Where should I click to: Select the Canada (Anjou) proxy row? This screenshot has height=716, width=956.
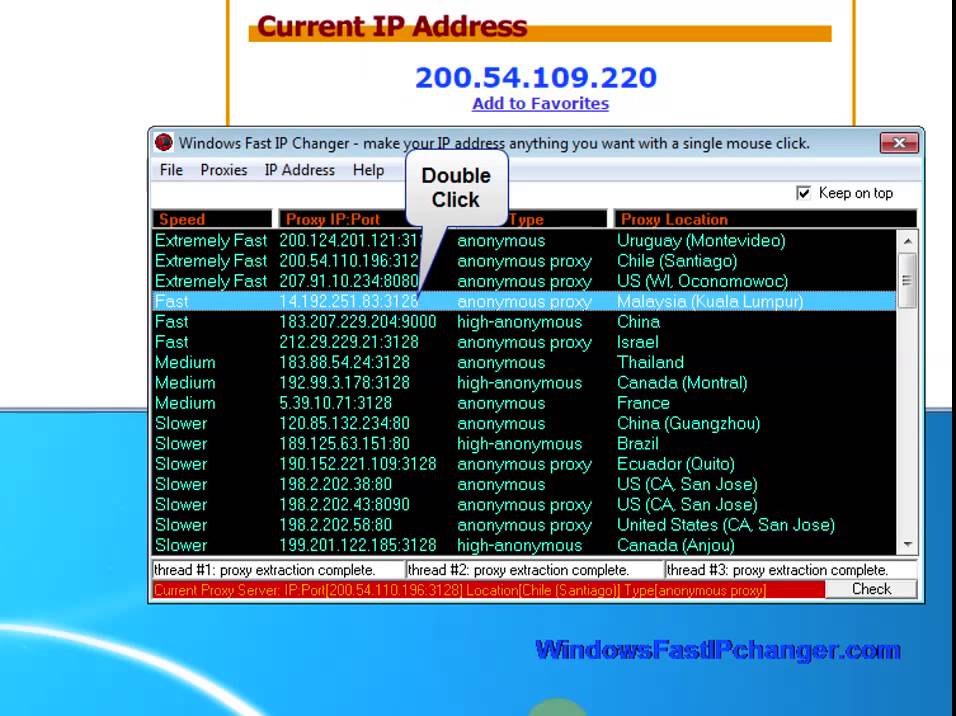(x=524, y=545)
